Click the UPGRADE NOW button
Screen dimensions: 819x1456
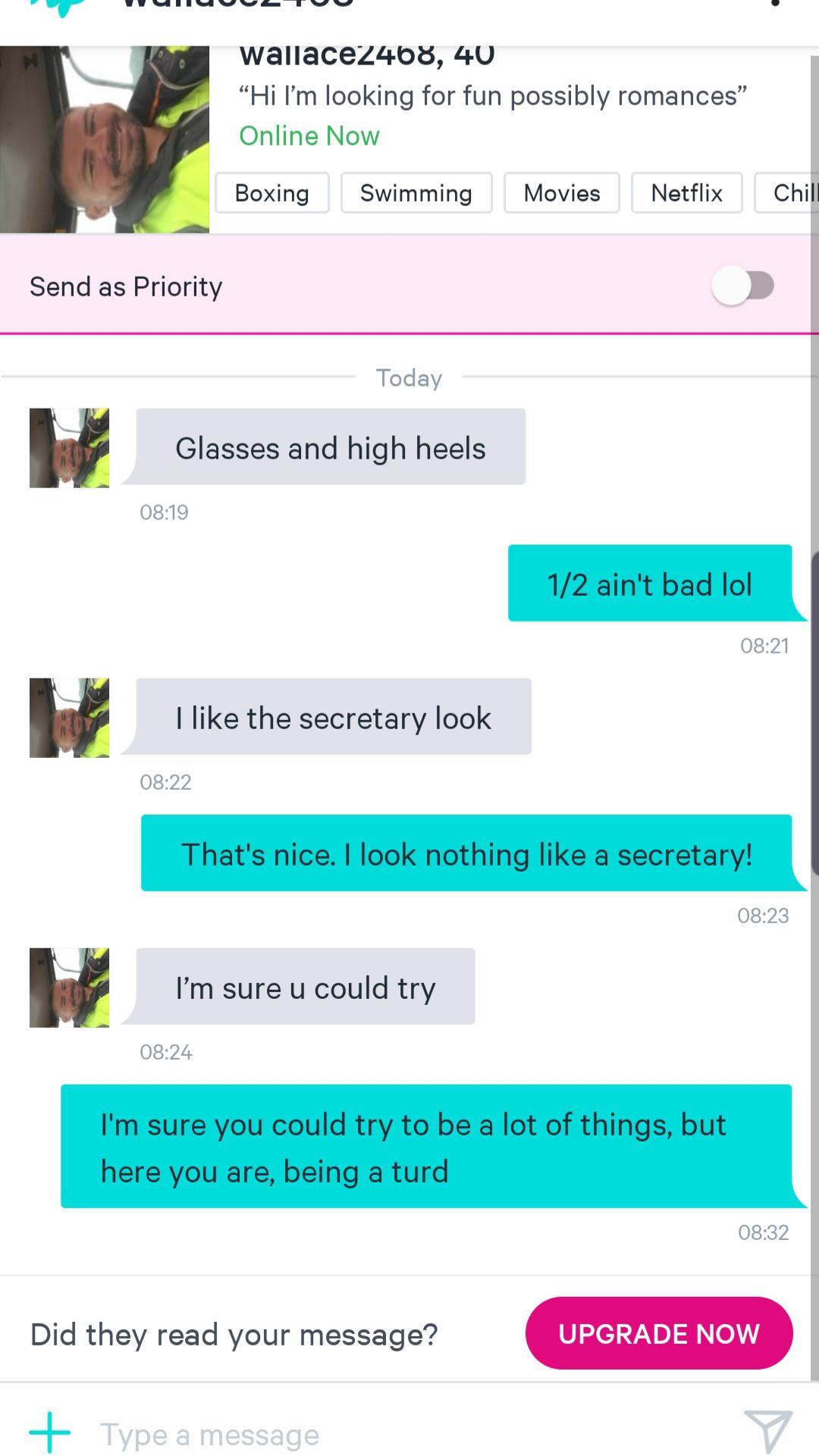(x=659, y=1333)
